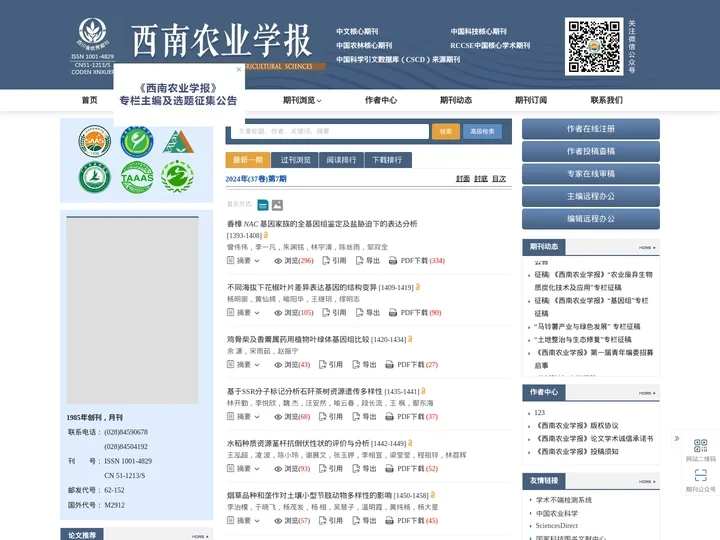Select the 过刊浏览 tab

click(295, 160)
